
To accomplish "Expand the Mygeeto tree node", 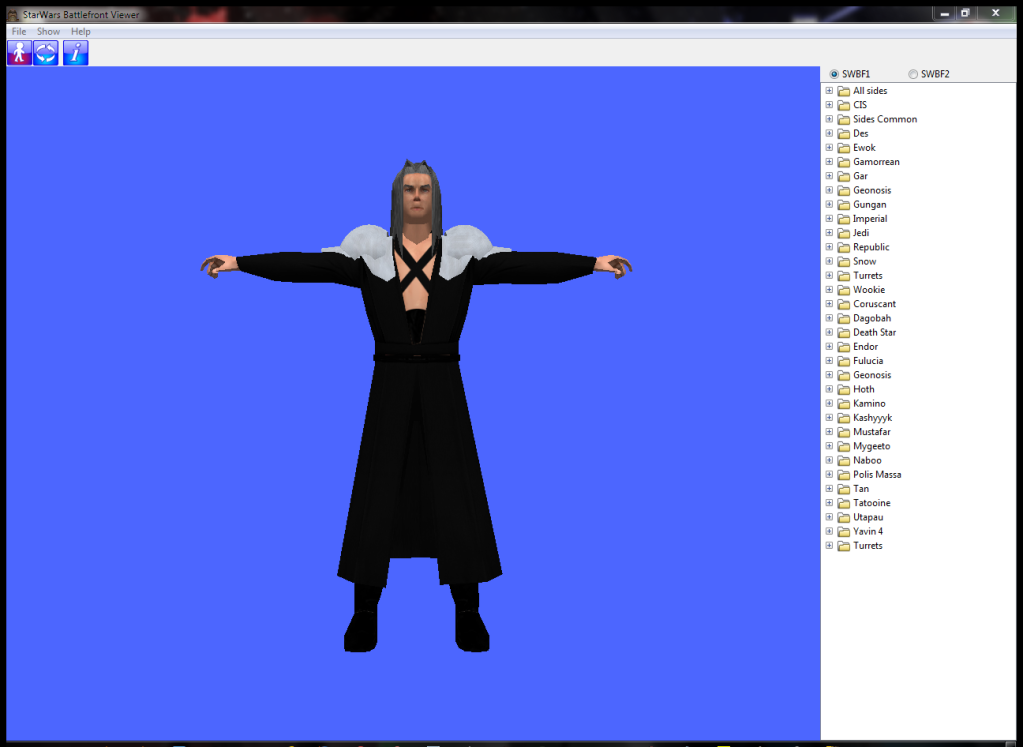I will coord(829,446).
